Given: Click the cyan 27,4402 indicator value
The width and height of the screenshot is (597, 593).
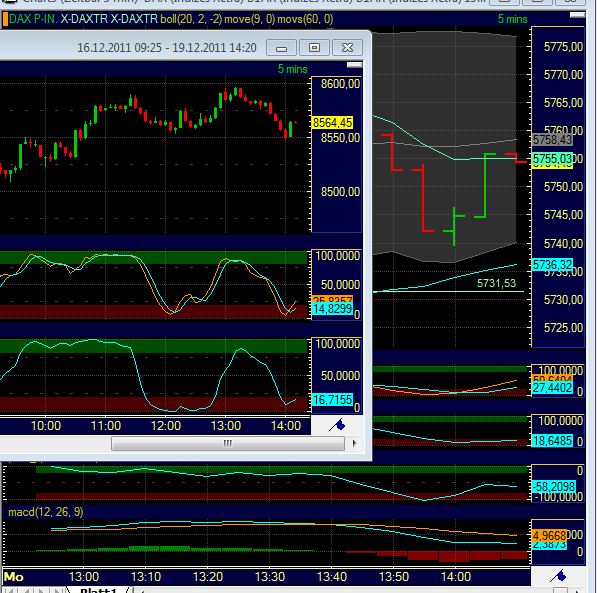Looking at the screenshot, I should tap(552, 388).
